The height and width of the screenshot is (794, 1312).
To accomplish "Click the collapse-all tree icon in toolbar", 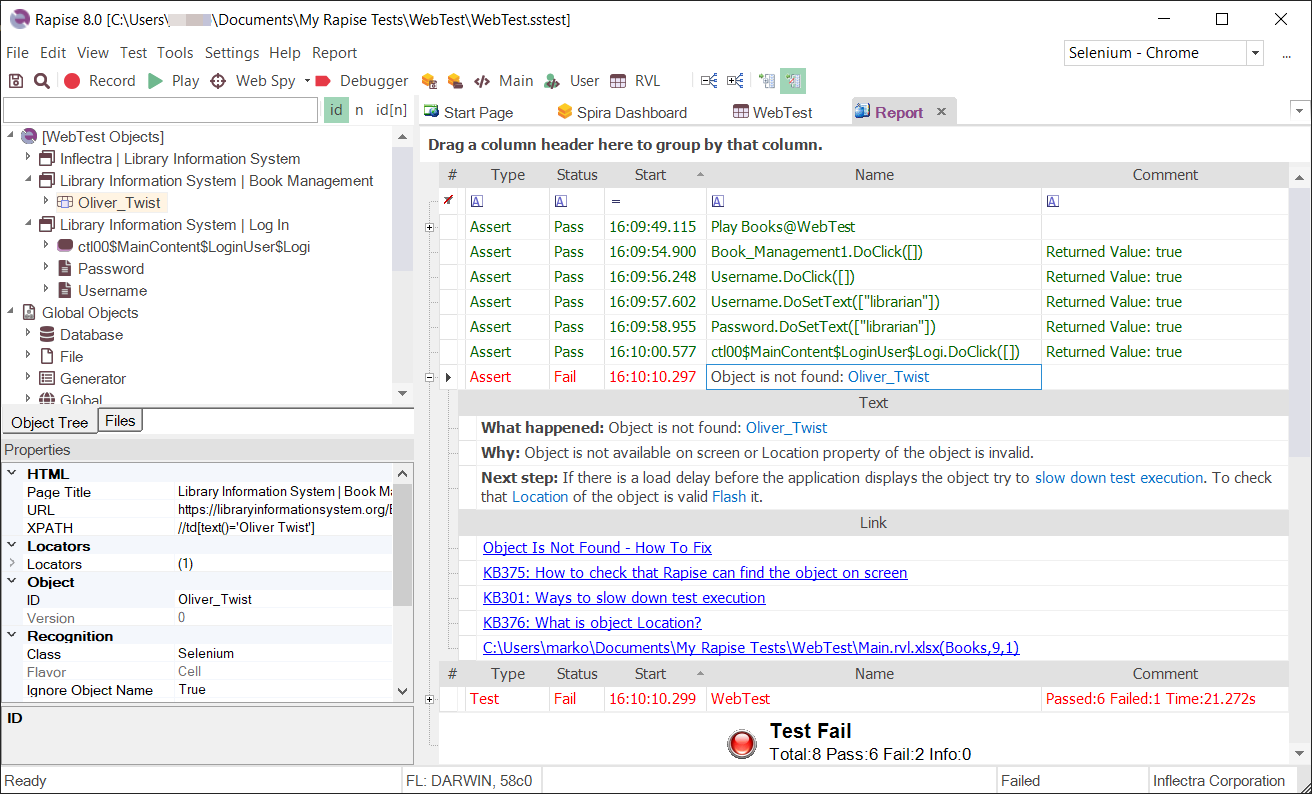I will (709, 81).
